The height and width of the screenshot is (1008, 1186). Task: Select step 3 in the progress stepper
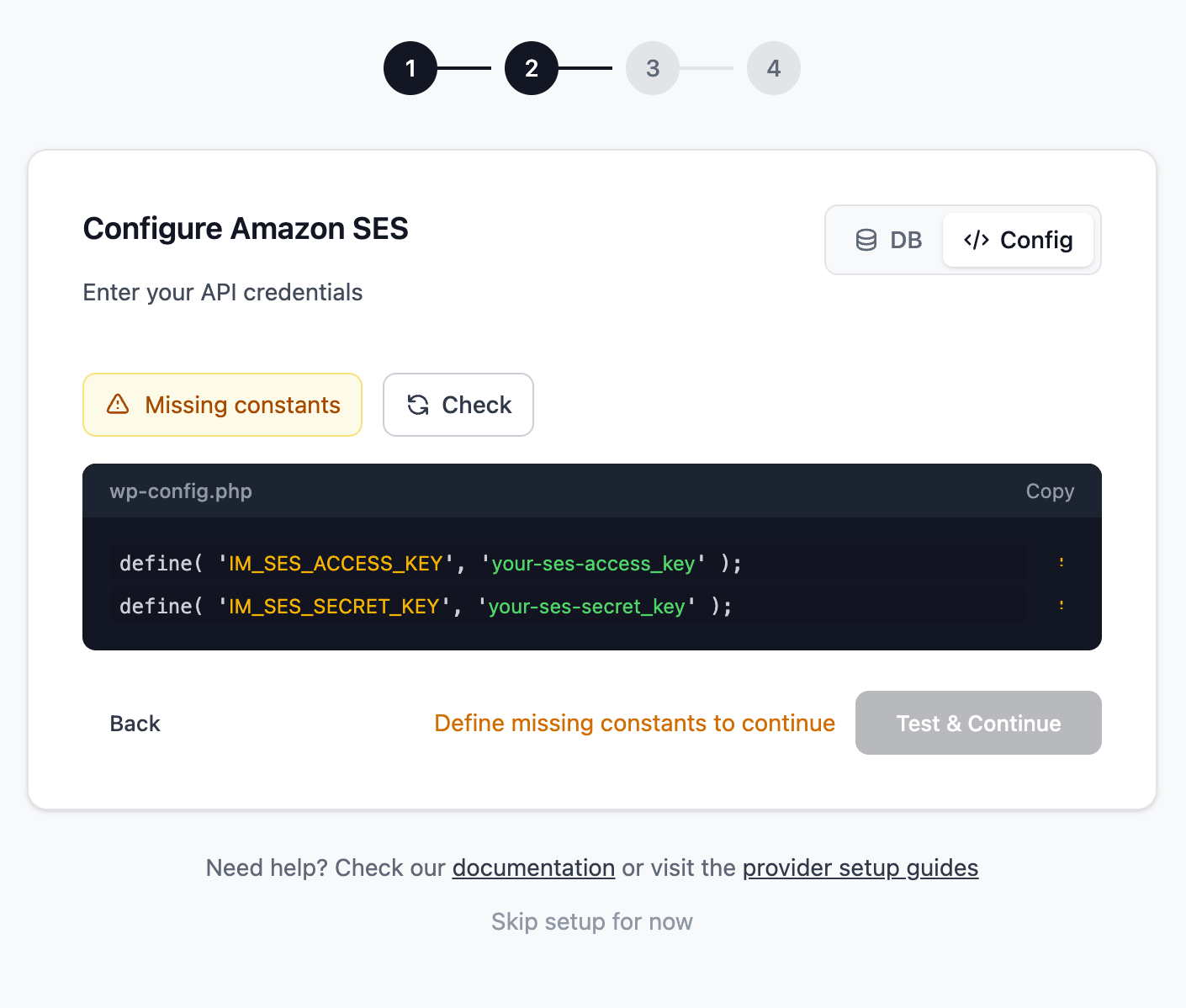point(652,68)
